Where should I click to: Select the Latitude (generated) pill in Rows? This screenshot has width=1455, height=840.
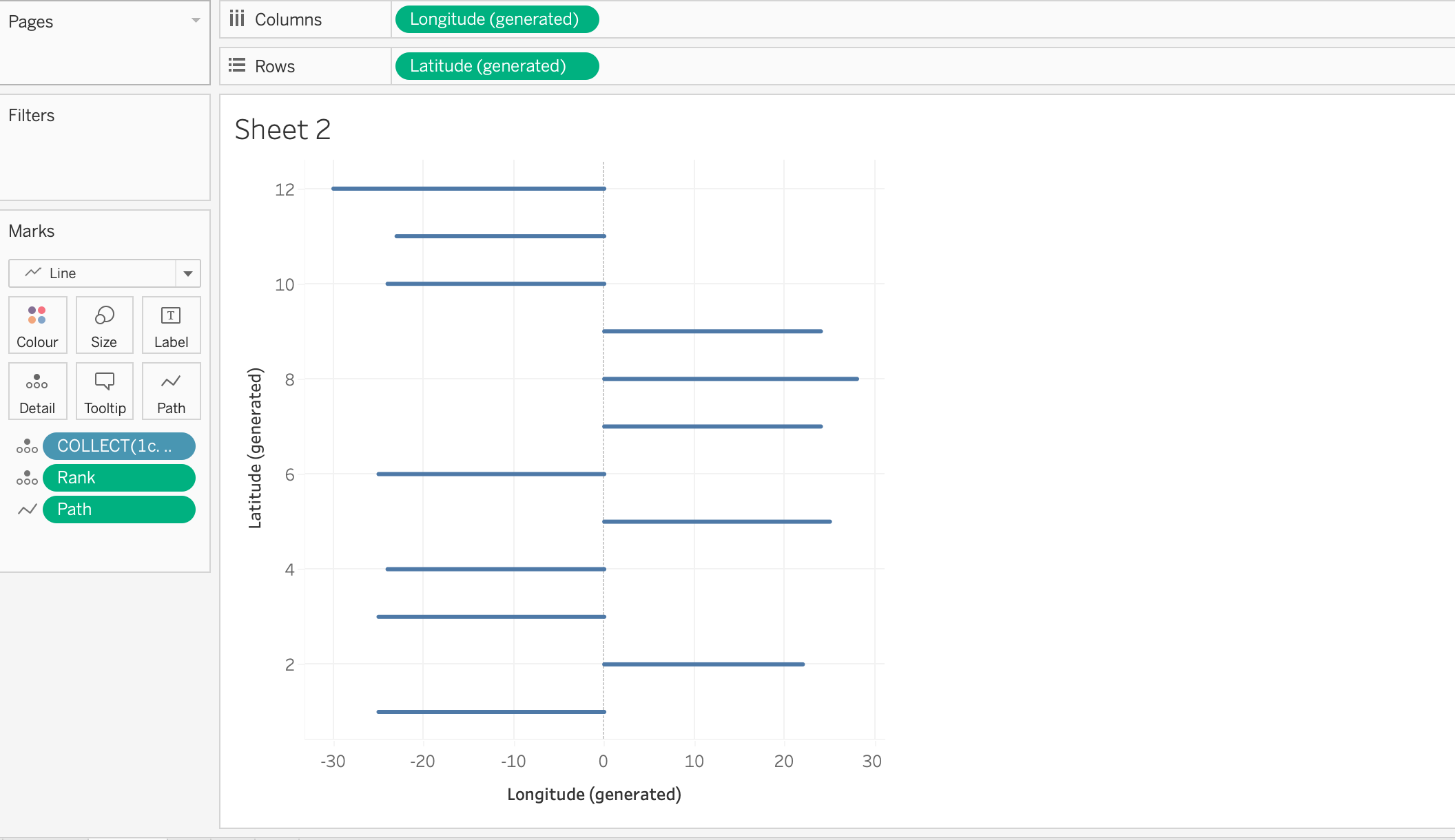(x=496, y=66)
